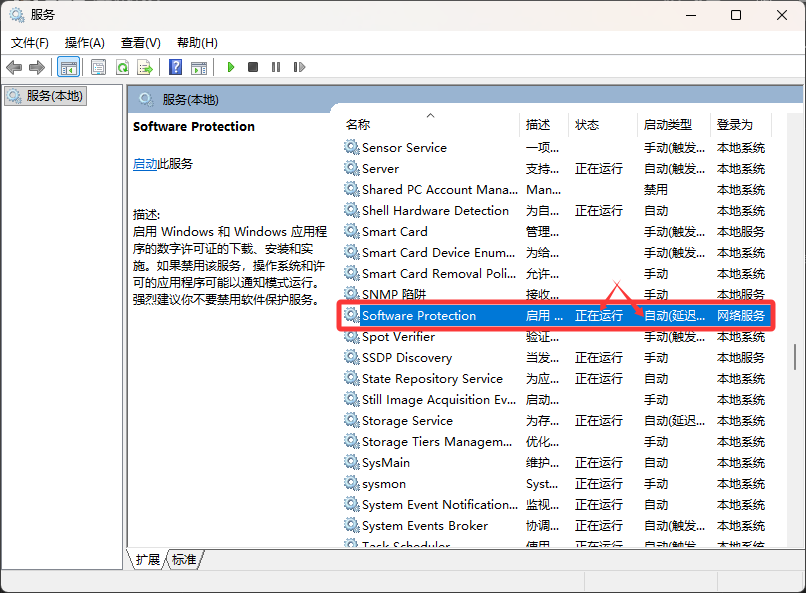The height and width of the screenshot is (593, 806).
Task: Select the SysMain service row
Action: click(x=386, y=463)
